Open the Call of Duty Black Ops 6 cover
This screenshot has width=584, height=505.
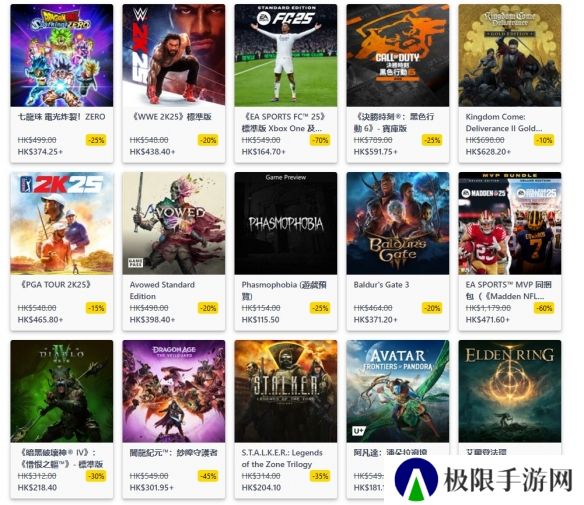coord(398,55)
